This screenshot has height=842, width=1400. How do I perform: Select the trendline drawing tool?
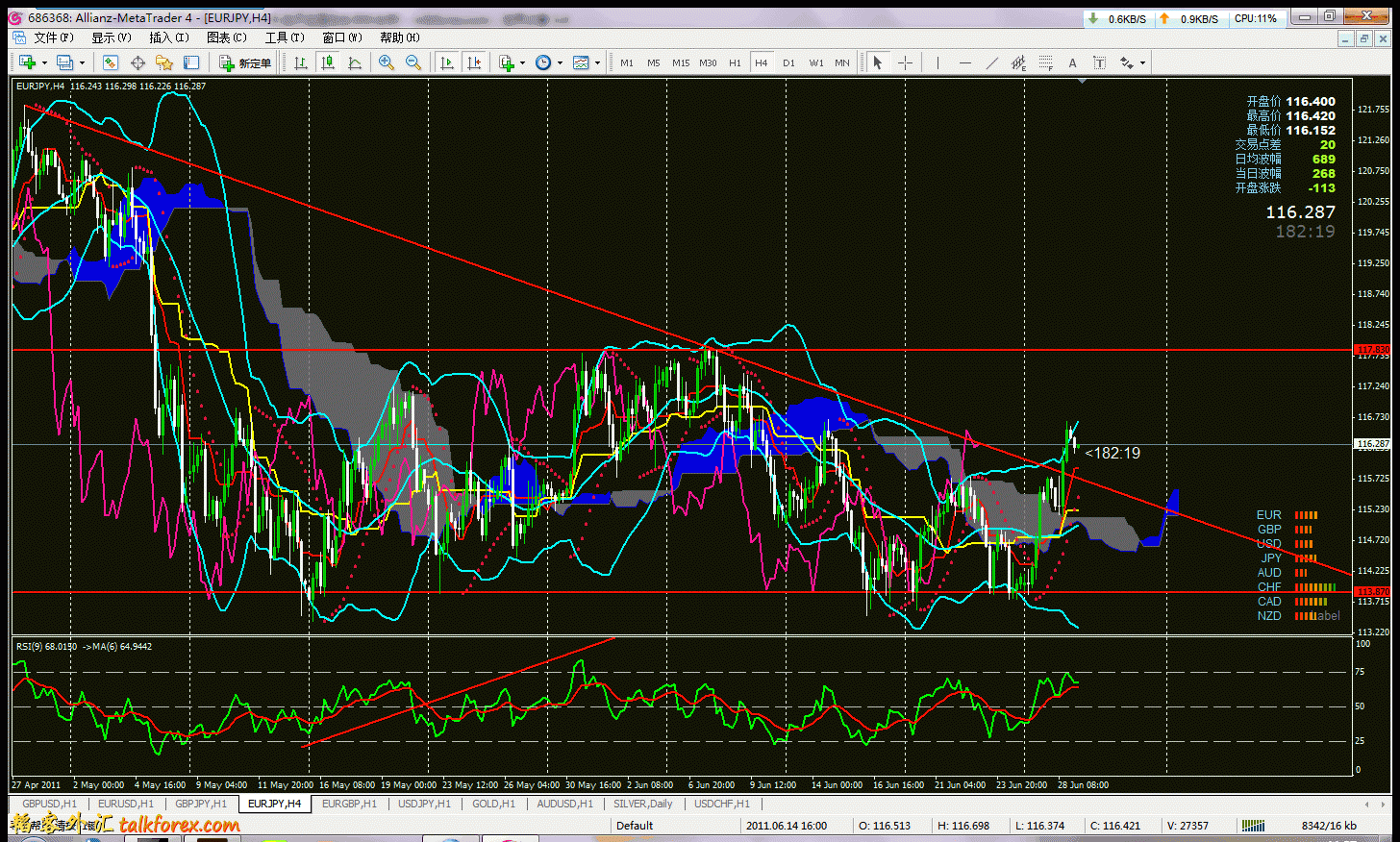991,62
